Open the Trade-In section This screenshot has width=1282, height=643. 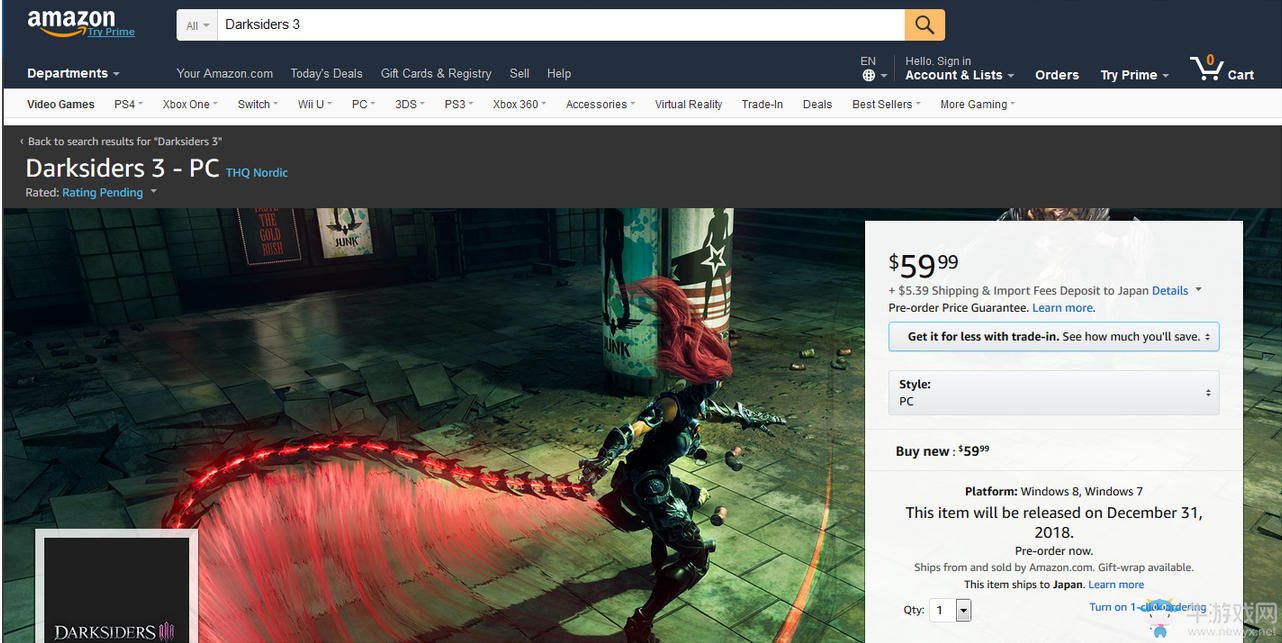pyautogui.click(x=762, y=104)
